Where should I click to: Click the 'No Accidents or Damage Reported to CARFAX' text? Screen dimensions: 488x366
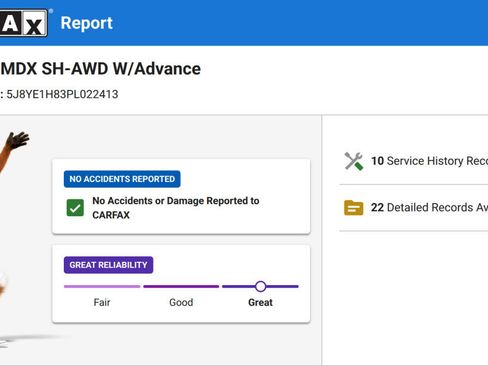pyautogui.click(x=176, y=208)
